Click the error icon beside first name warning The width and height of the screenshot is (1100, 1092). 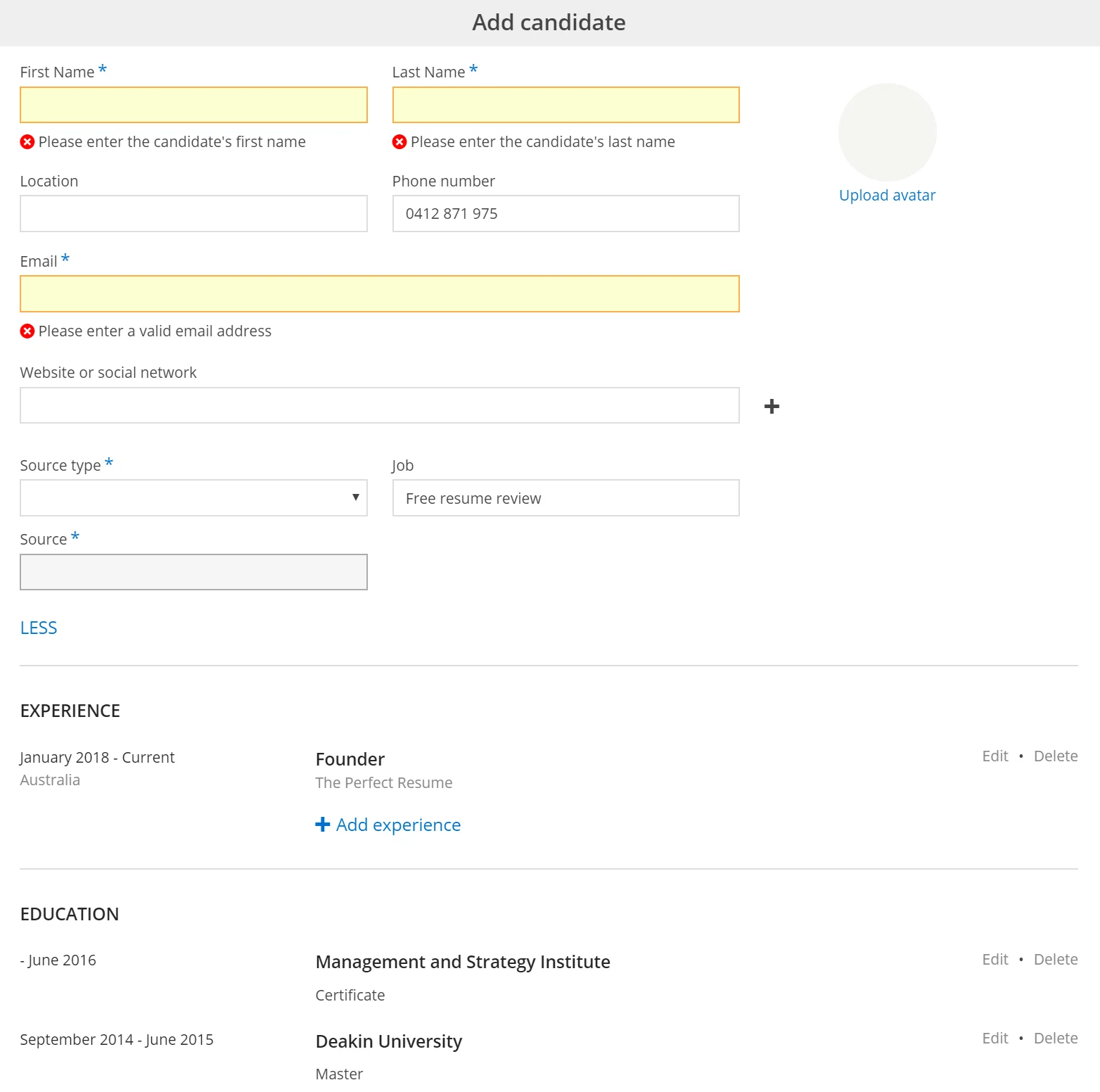[27, 141]
